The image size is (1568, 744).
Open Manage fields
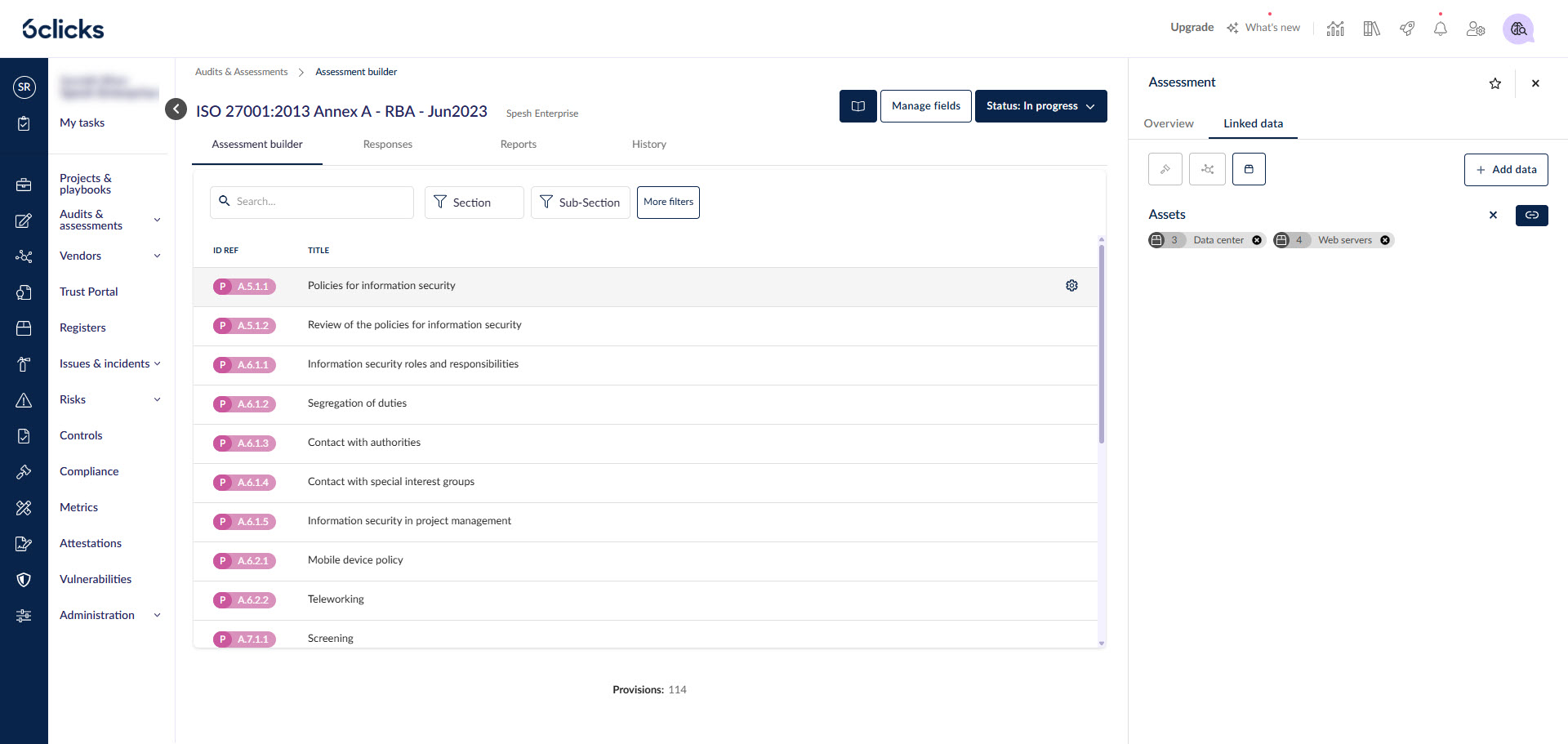pos(925,106)
